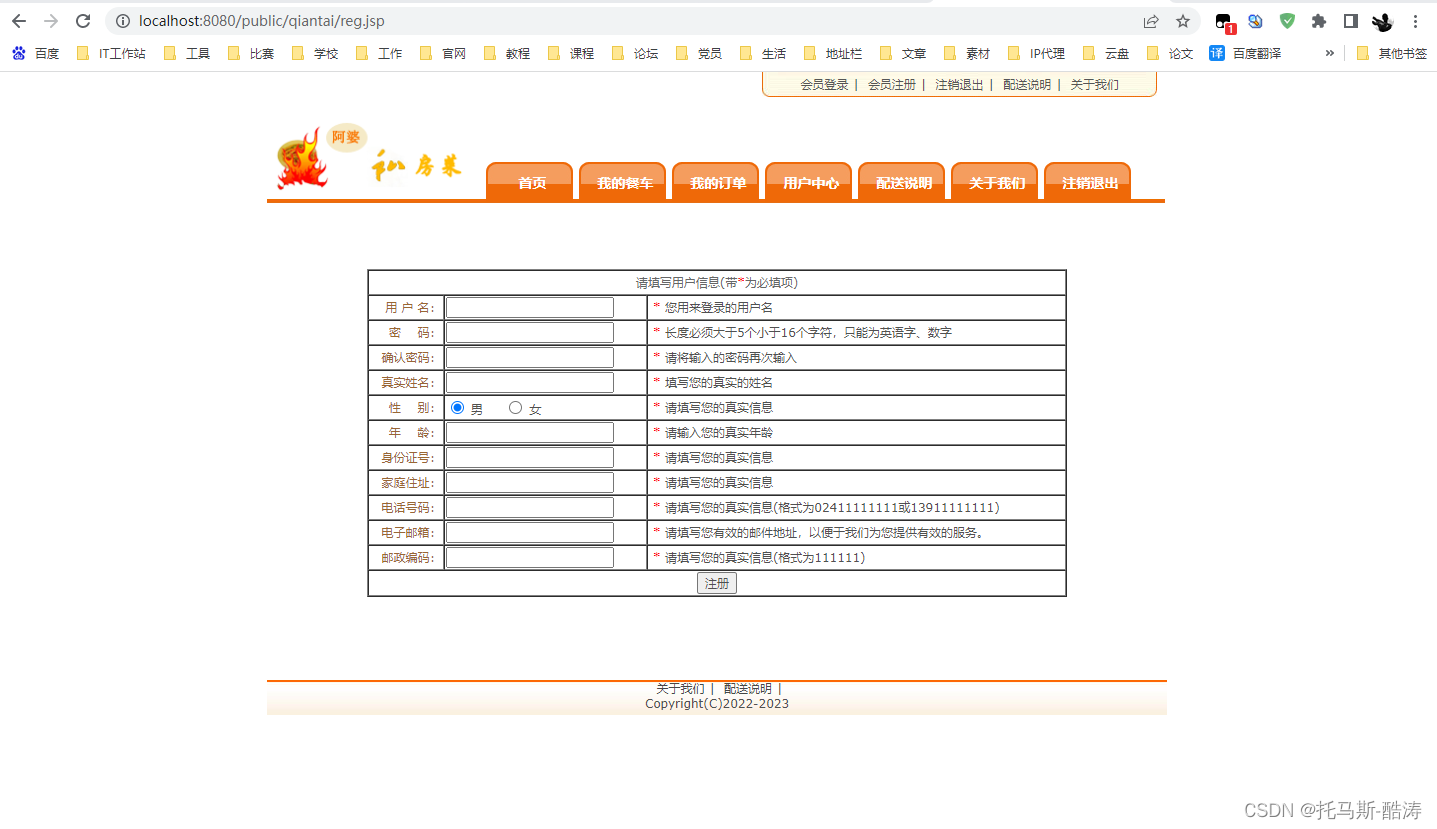This screenshot has height=829, width=1437.
Task: Open the 素材 bookmark folder
Action: (967, 53)
